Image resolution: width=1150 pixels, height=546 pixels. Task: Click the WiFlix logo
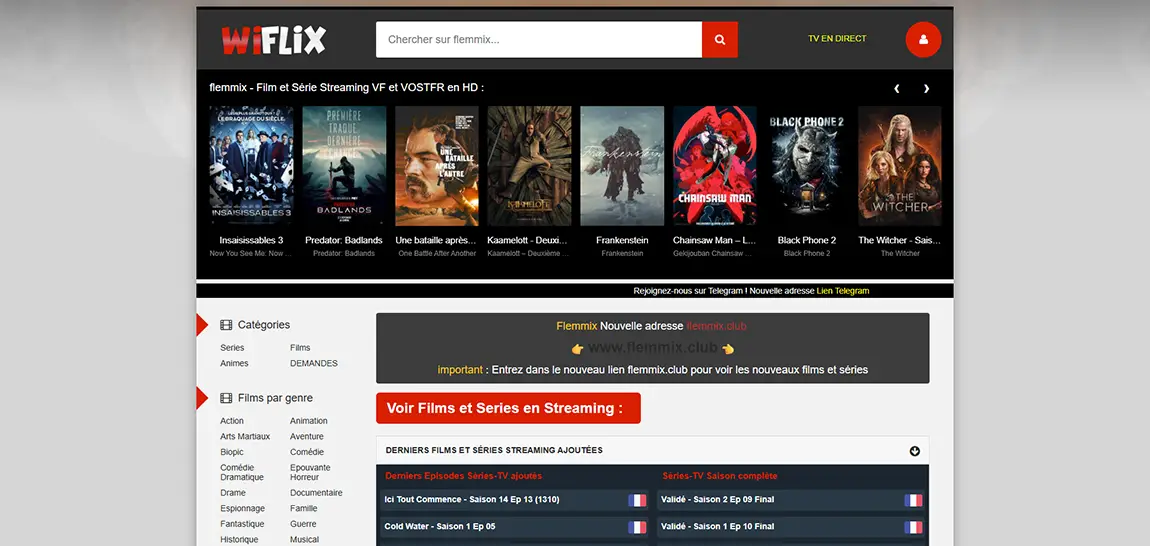(274, 40)
